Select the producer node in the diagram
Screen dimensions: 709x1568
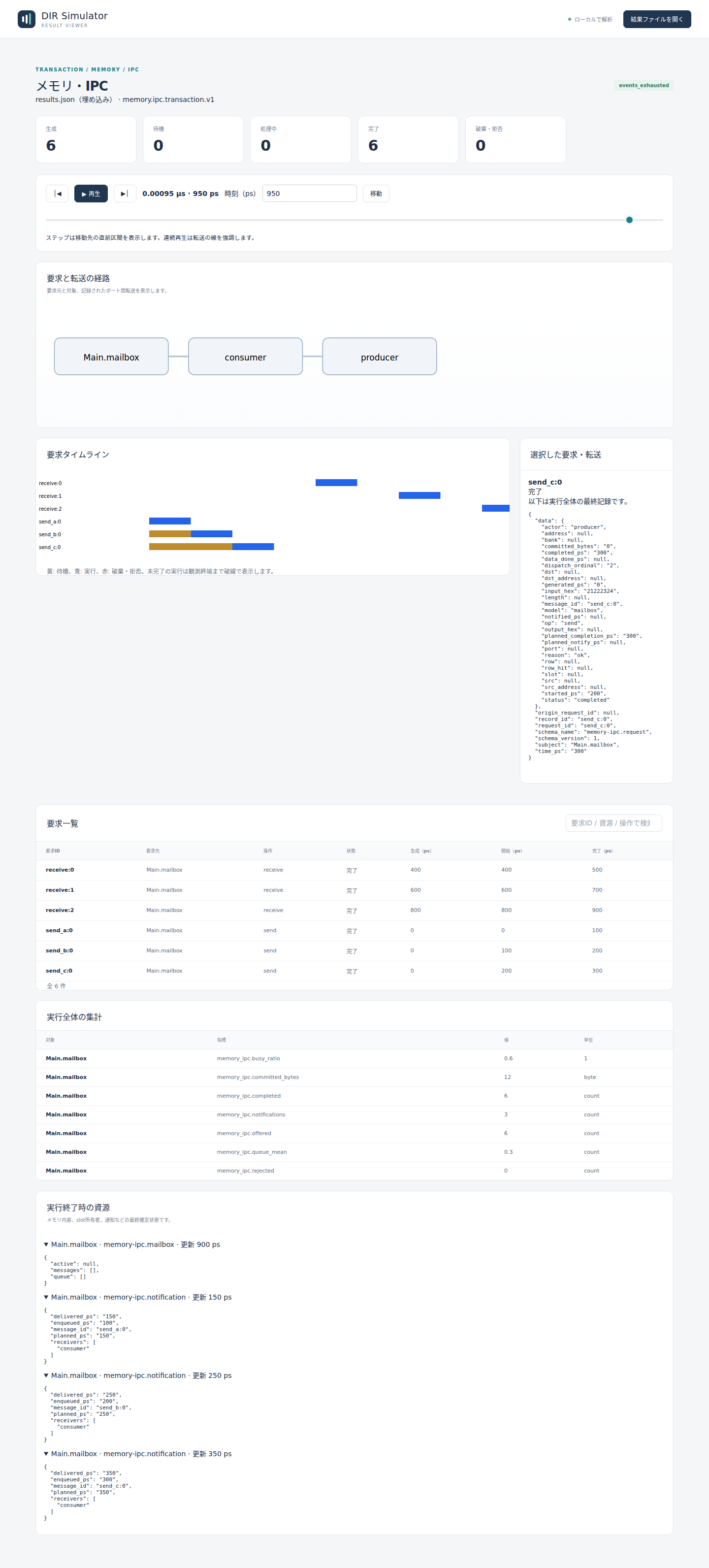pyautogui.click(x=380, y=357)
